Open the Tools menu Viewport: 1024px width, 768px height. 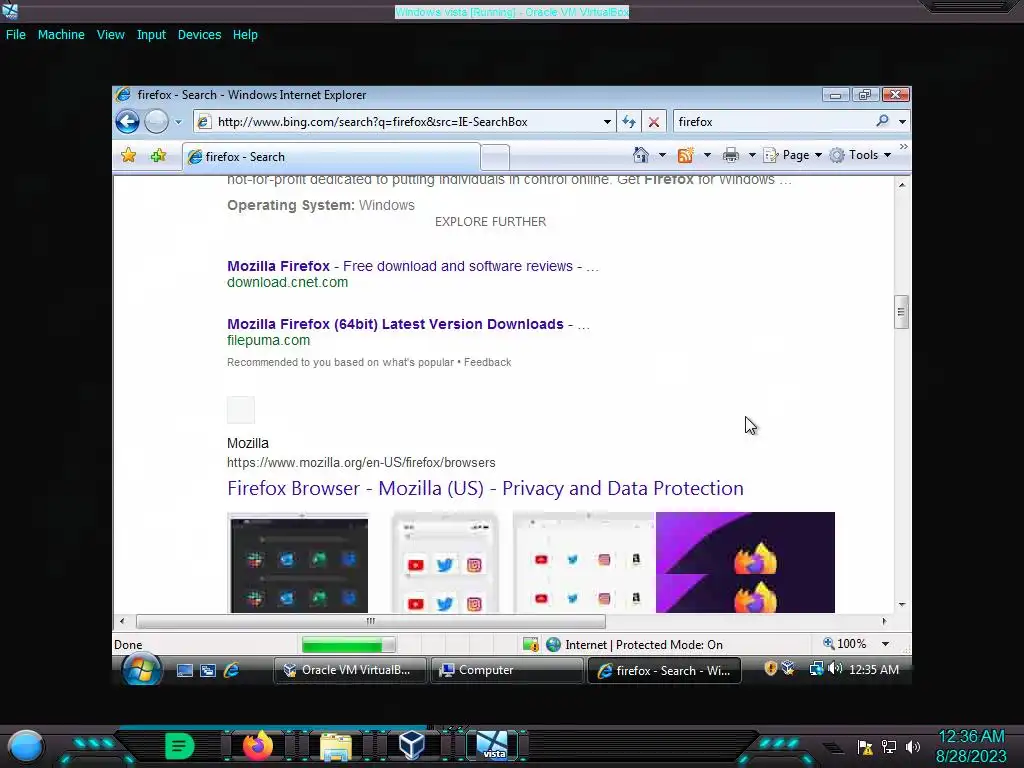859,155
